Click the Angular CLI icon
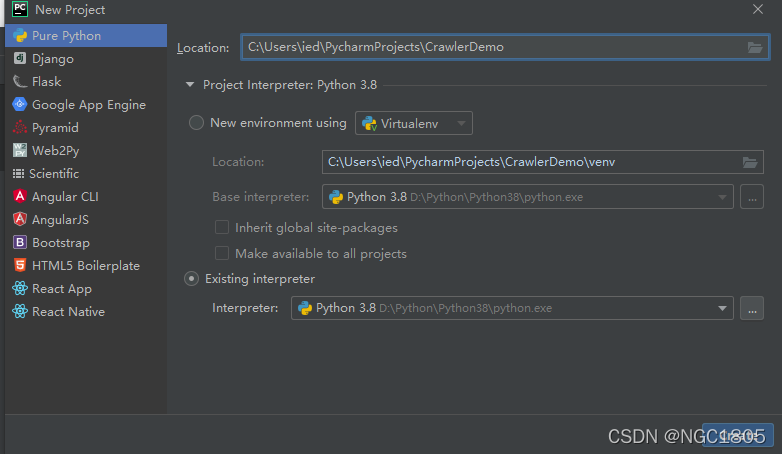The width and height of the screenshot is (782, 454). 19,196
